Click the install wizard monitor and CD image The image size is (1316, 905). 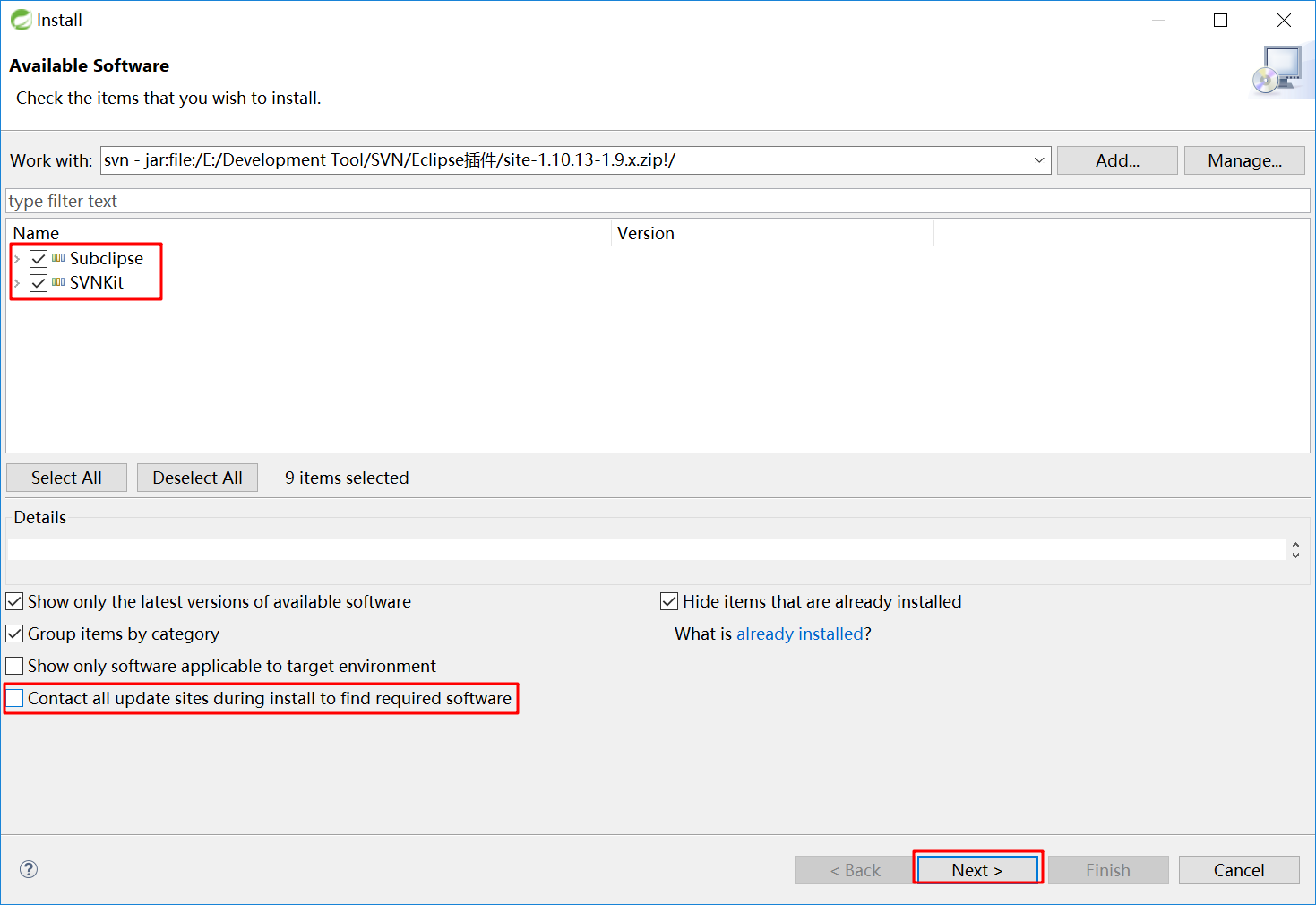click(1278, 72)
